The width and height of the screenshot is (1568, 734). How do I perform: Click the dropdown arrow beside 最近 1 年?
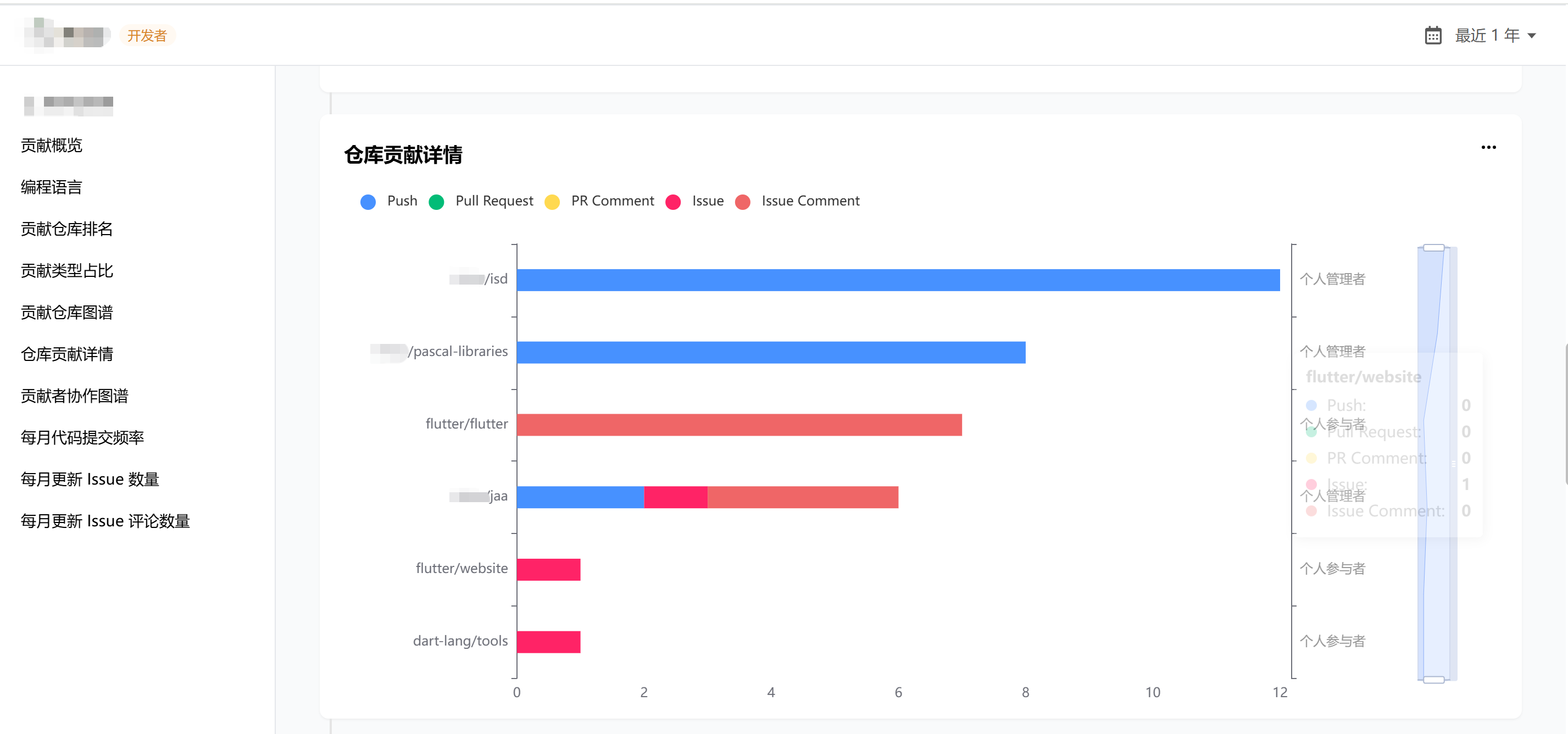[1532, 36]
